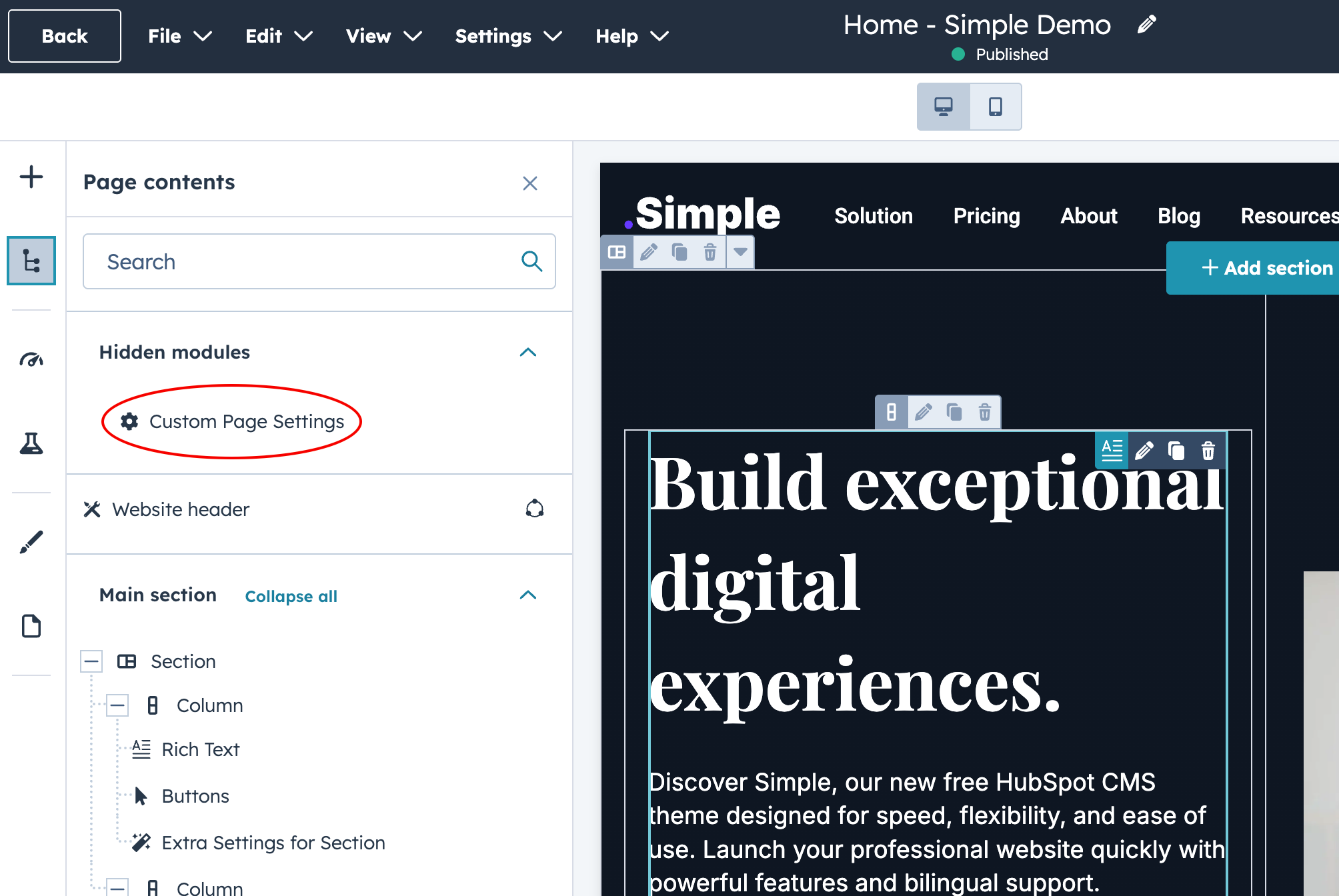Open the page document icon in sidebar
This screenshot has width=1339, height=896.
coord(31,625)
